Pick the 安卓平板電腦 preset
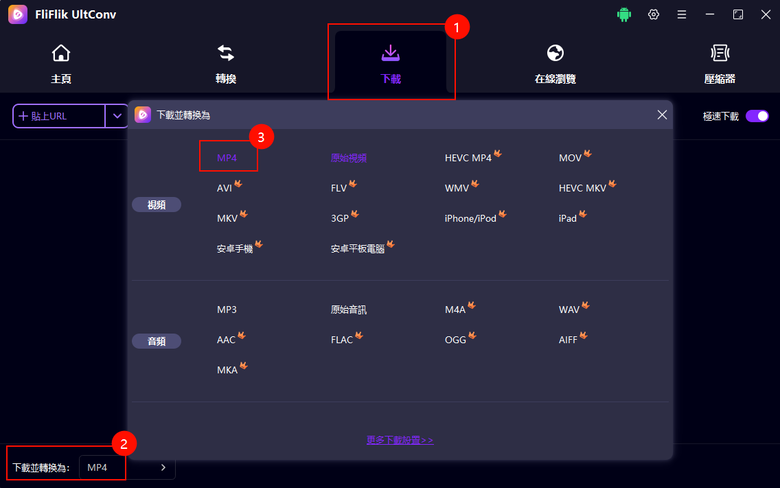Viewport: 780px width, 488px height. [x=358, y=249]
